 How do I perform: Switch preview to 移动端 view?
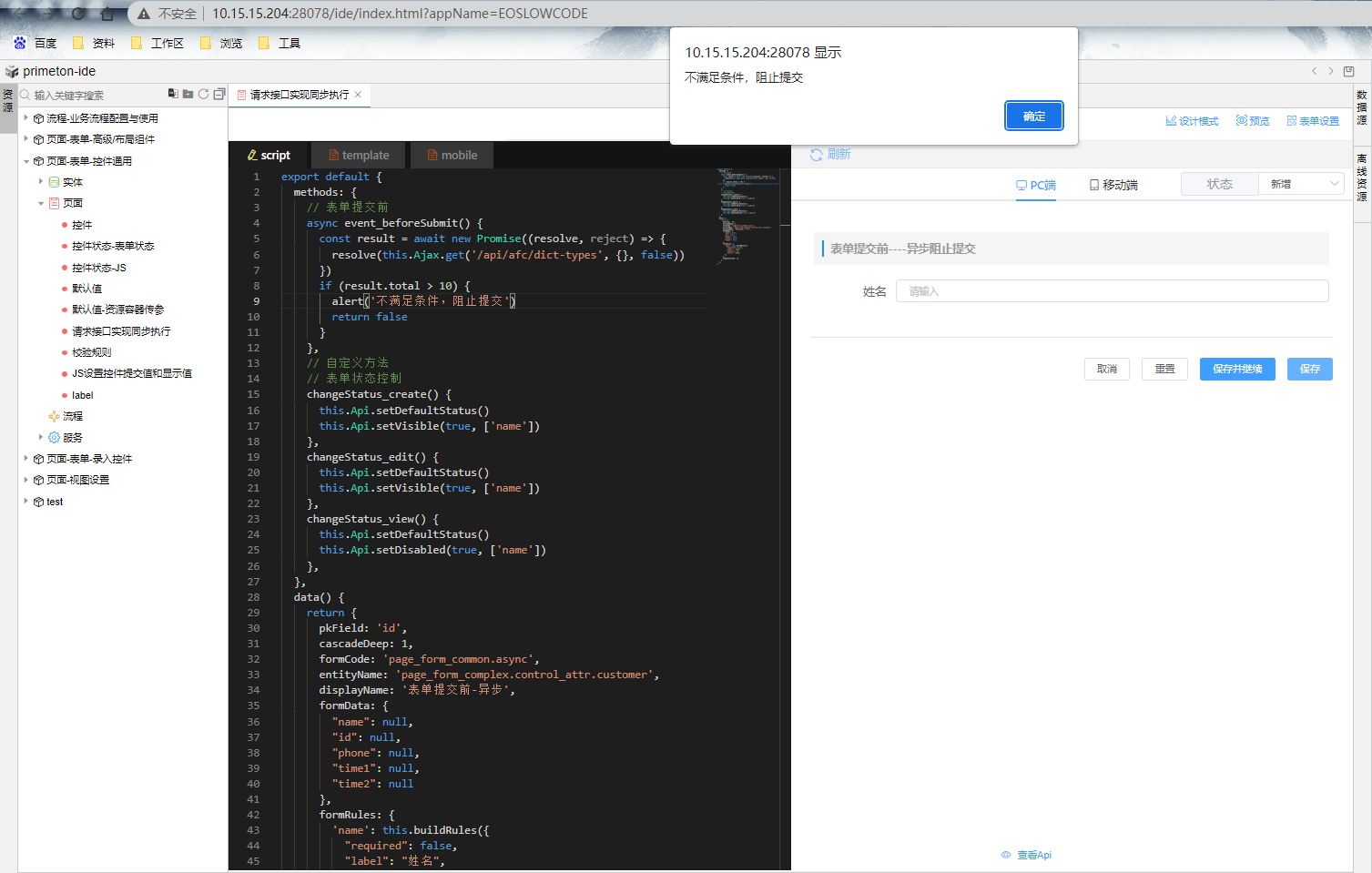(x=1113, y=185)
